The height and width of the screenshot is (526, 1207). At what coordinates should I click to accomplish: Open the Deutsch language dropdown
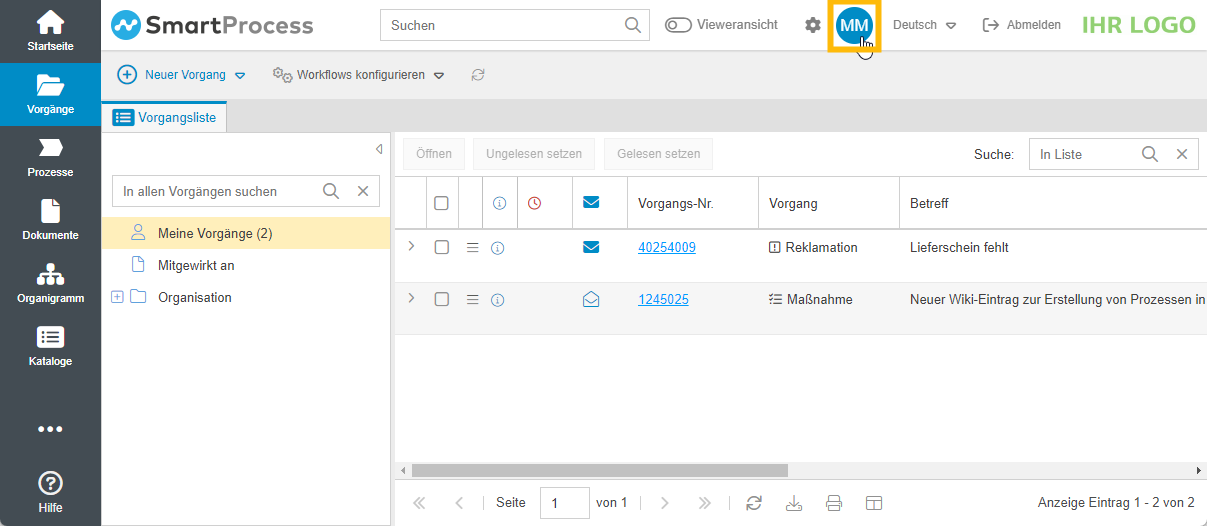tap(924, 25)
